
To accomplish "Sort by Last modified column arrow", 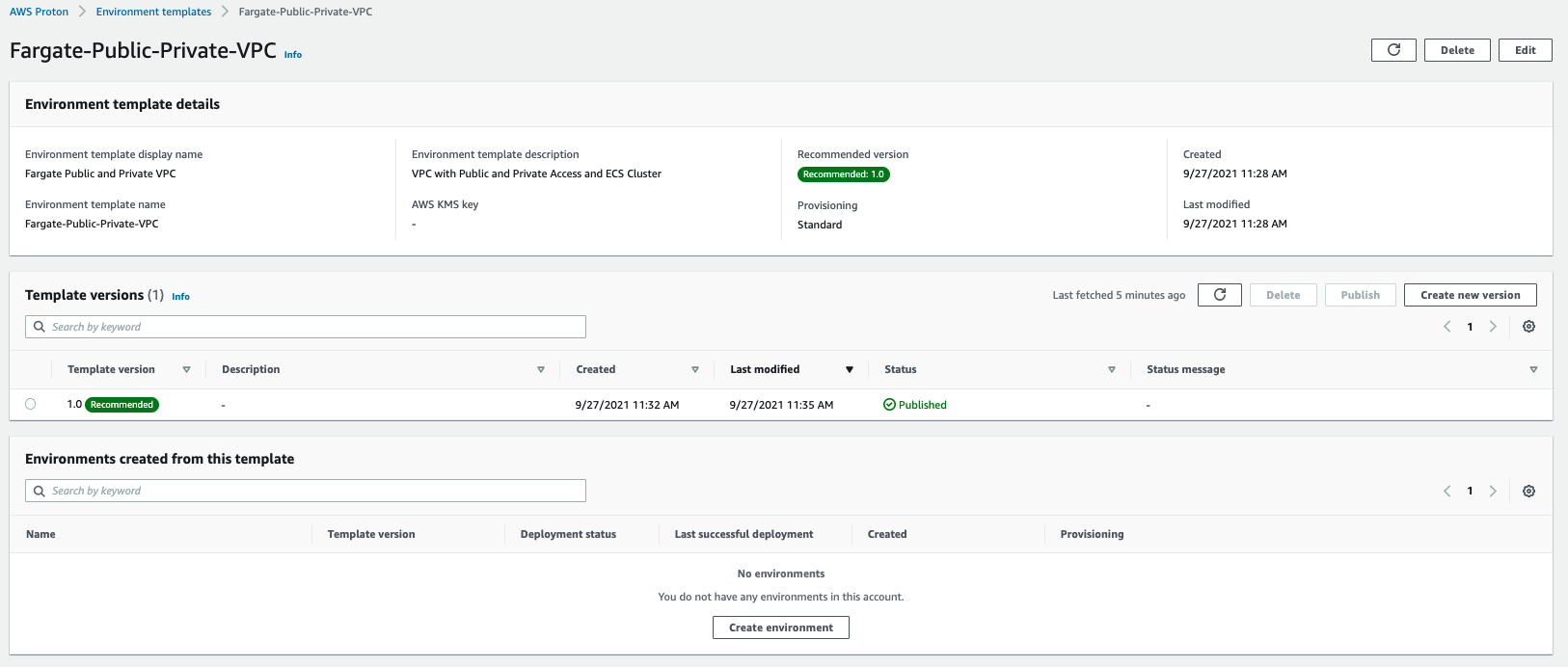I will pyautogui.click(x=850, y=370).
